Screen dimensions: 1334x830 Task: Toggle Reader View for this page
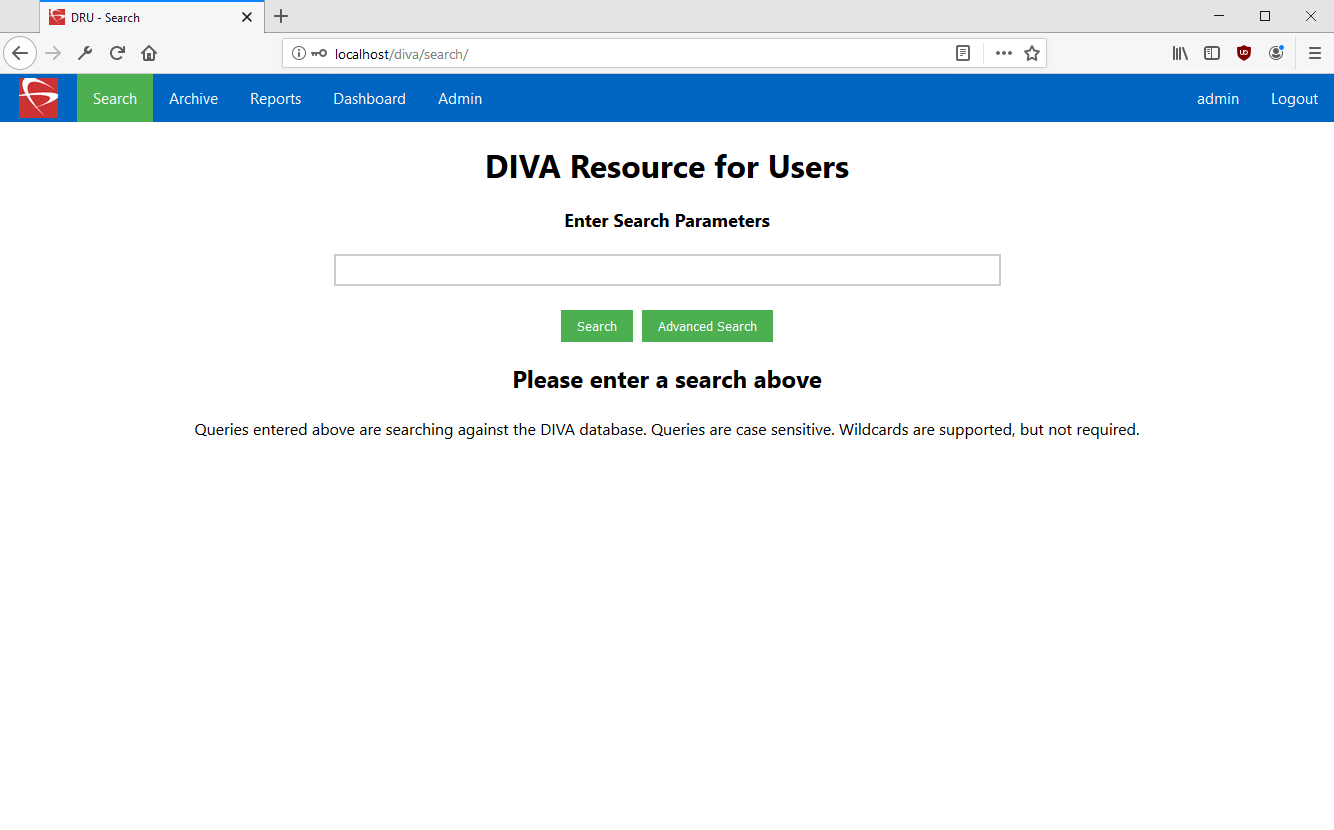coord(962,53)
